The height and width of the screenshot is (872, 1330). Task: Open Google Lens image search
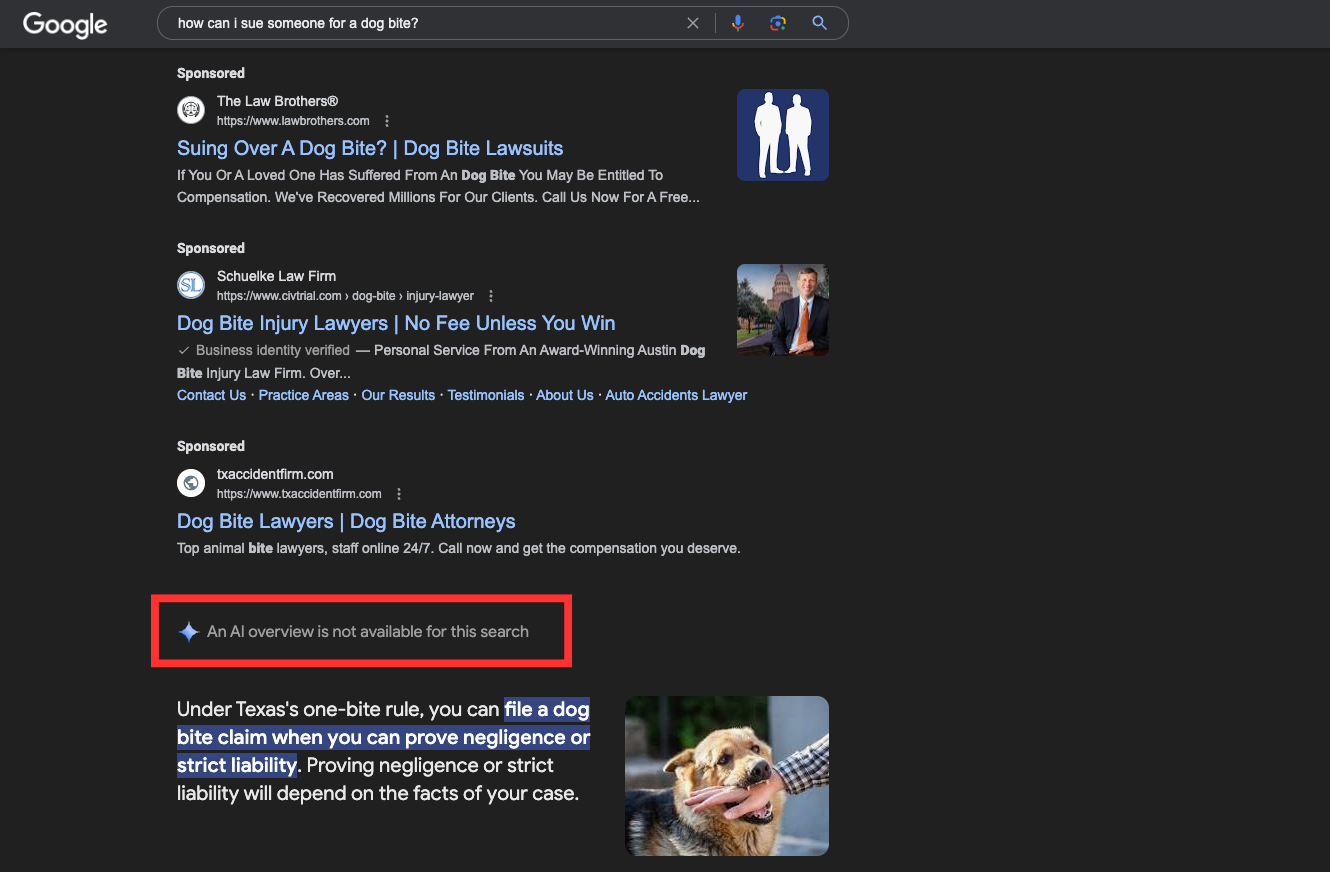click(778, 23)
